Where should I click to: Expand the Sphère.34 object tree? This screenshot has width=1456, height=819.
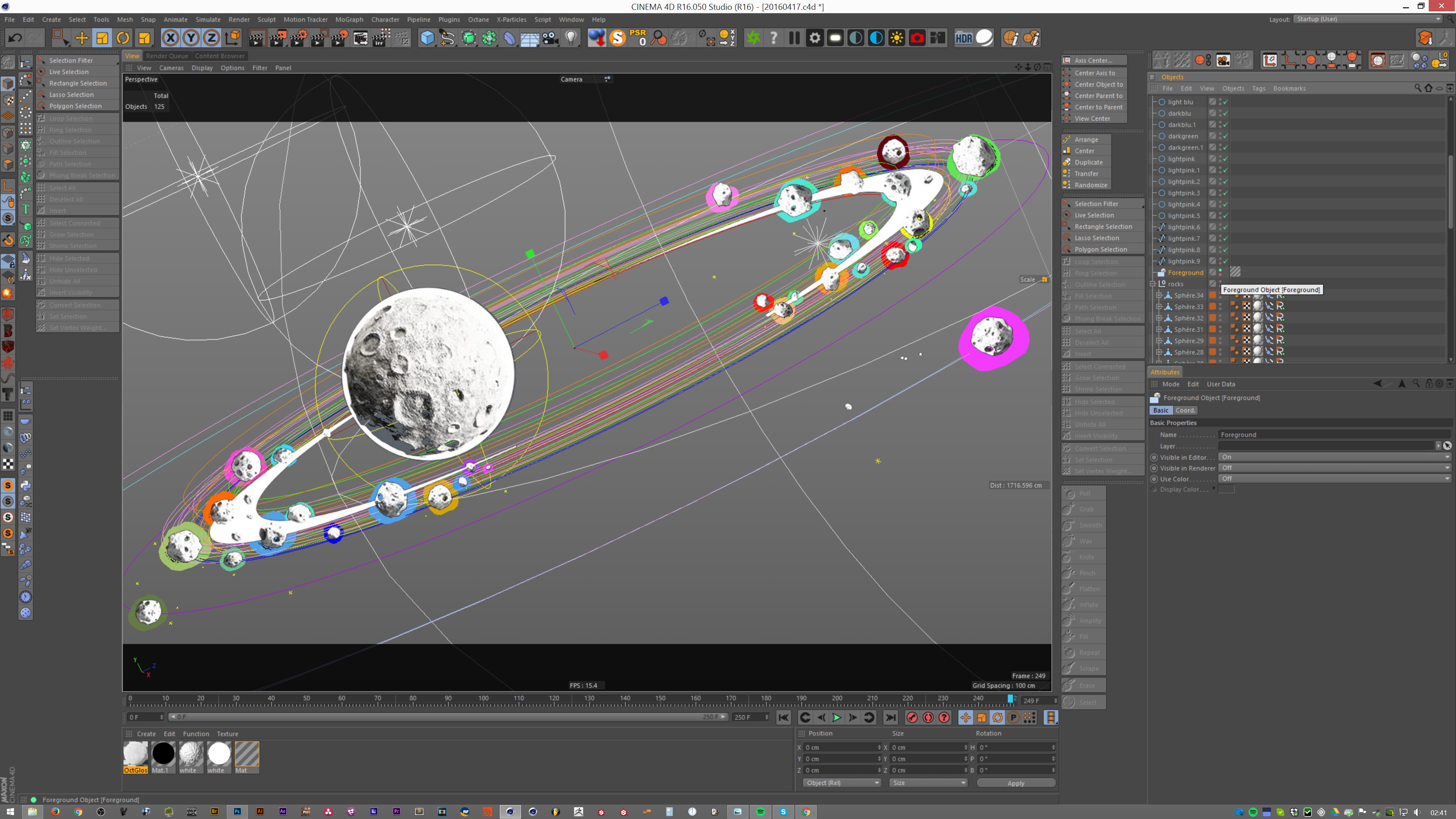point(1159,296)
